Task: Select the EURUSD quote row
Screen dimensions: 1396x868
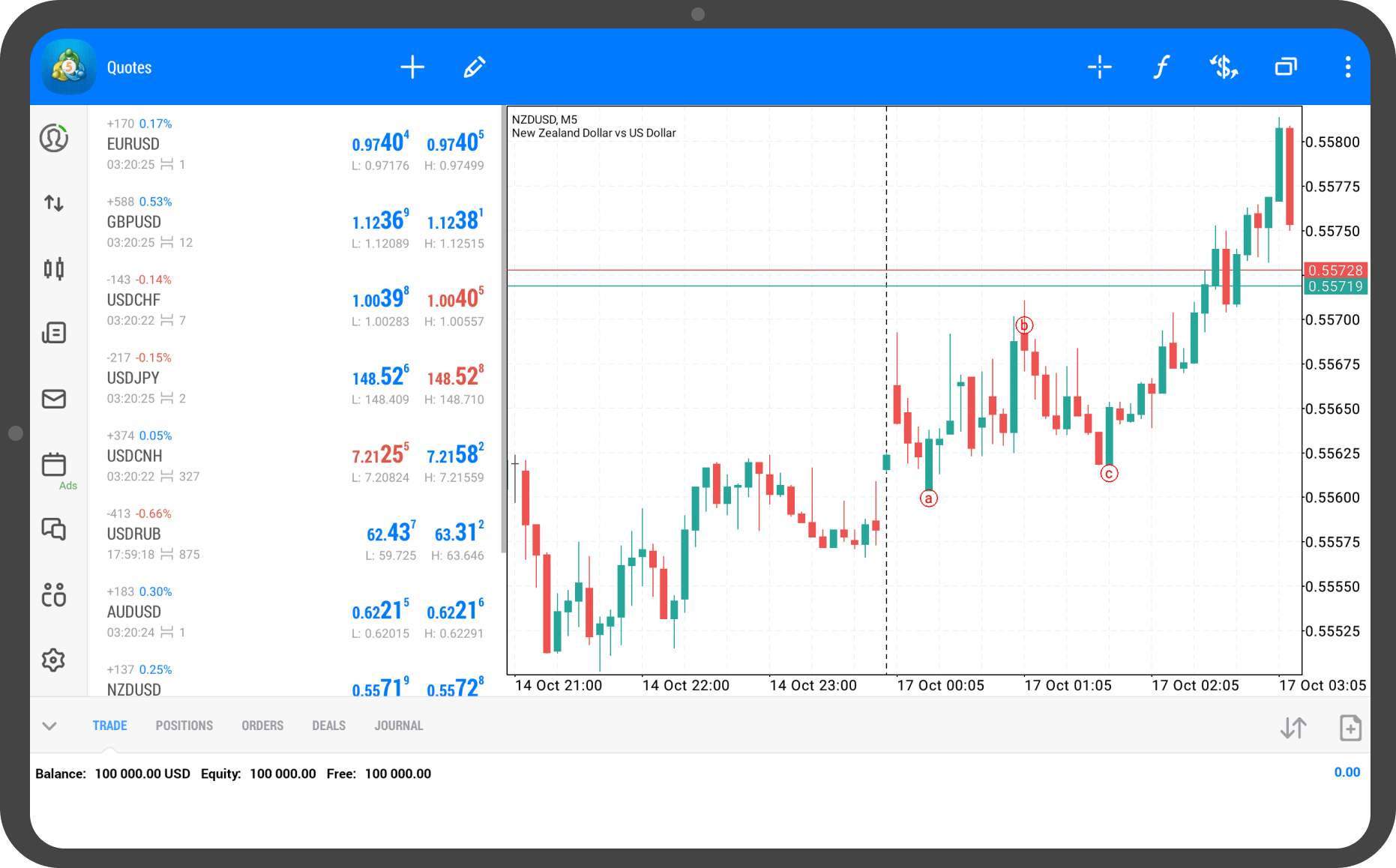Action: 294,144
